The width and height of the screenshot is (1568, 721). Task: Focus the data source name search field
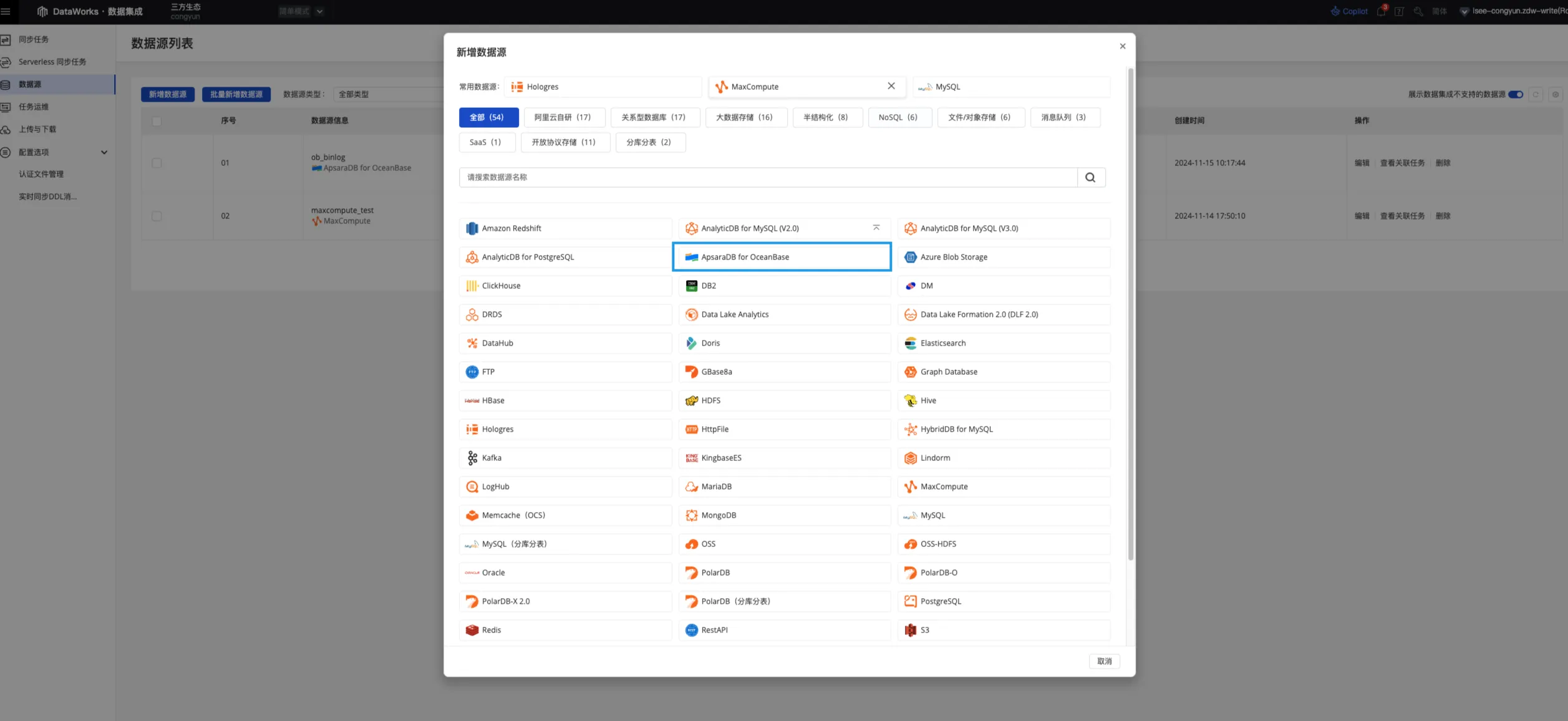768,177
